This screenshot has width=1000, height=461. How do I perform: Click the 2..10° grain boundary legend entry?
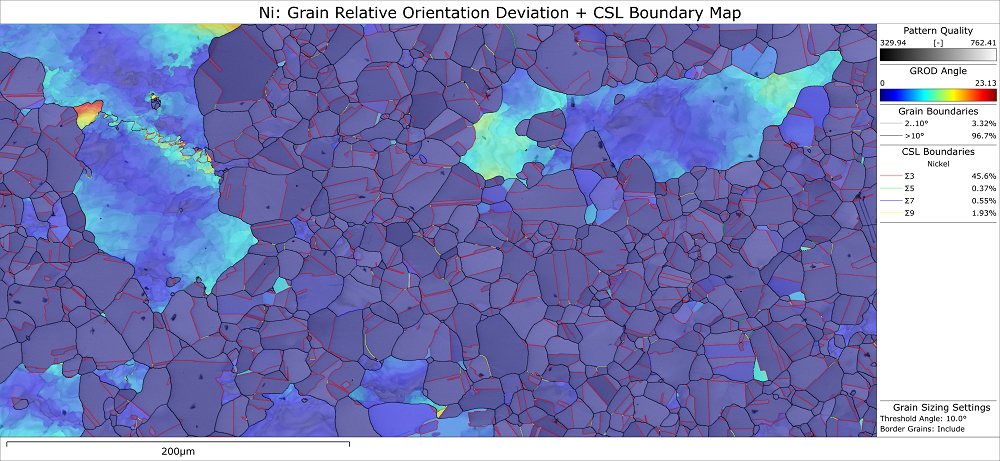[938, 123]
